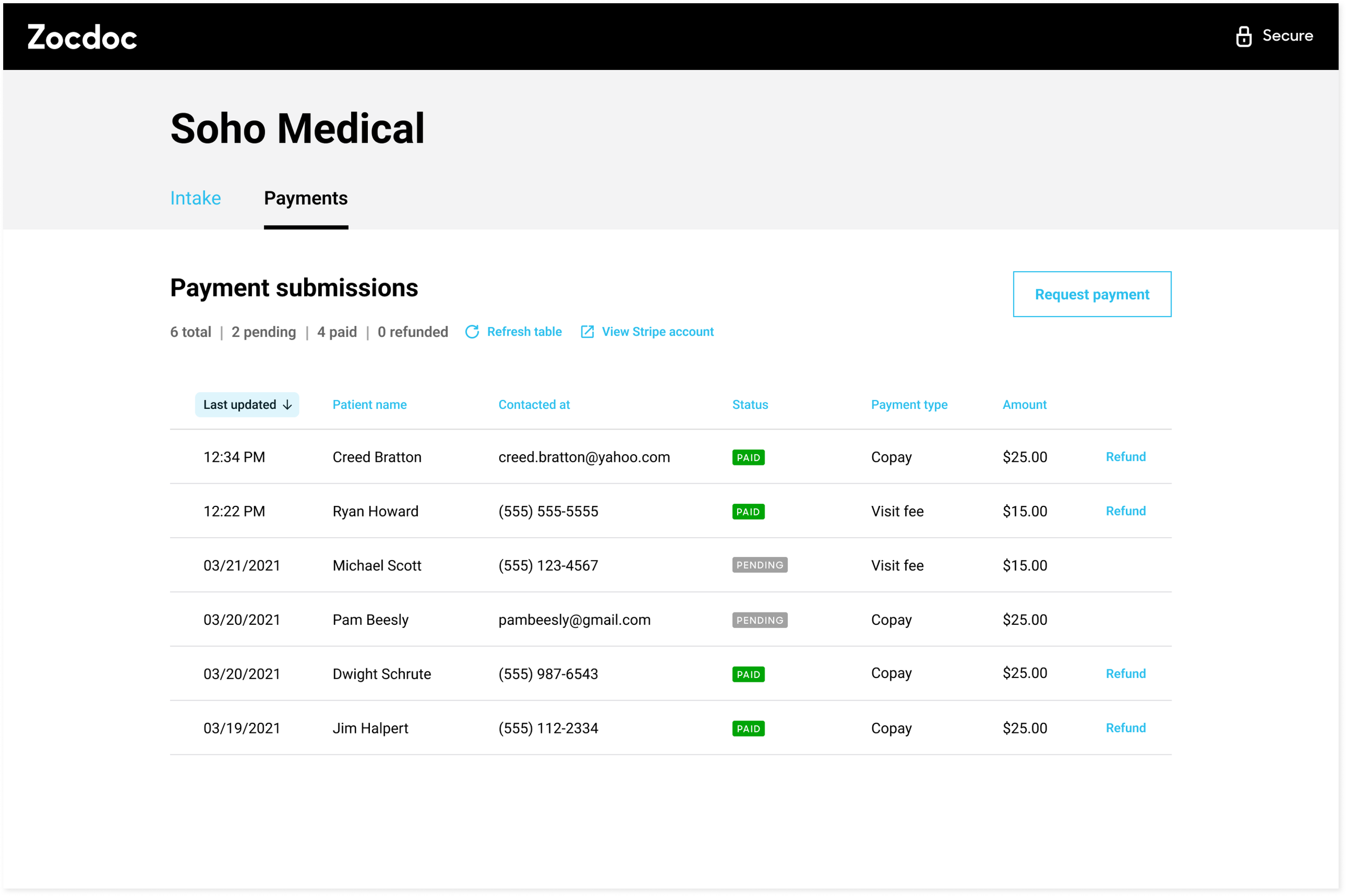
Task: Open View Stripe account link
Action: tap(657, 332)
